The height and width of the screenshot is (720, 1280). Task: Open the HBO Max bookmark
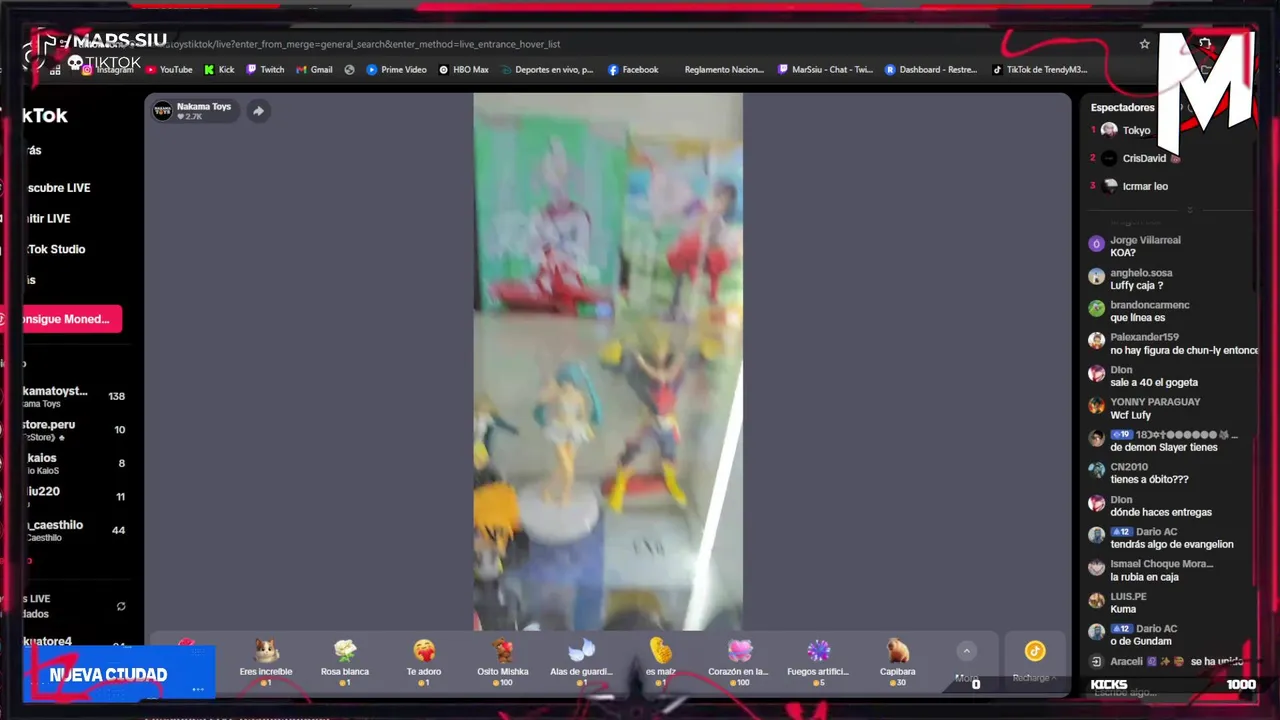(x=464, y=70)
